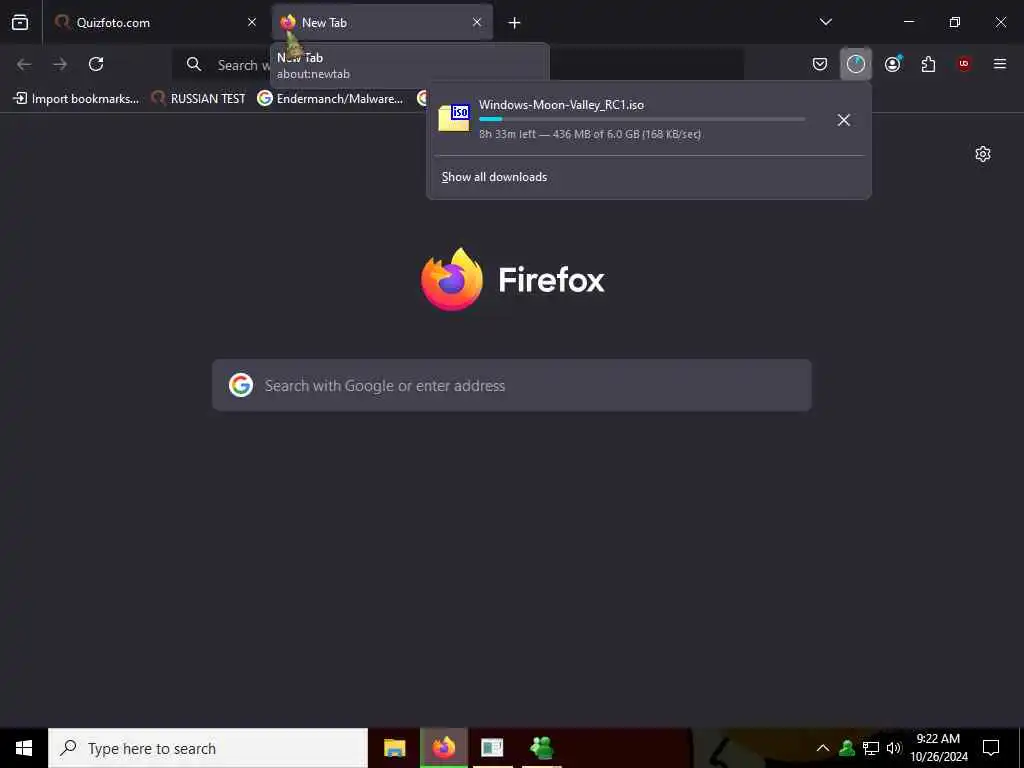Select the New Tab tab
This screenshot has height=768, width=1024.
tap(382, 22)
